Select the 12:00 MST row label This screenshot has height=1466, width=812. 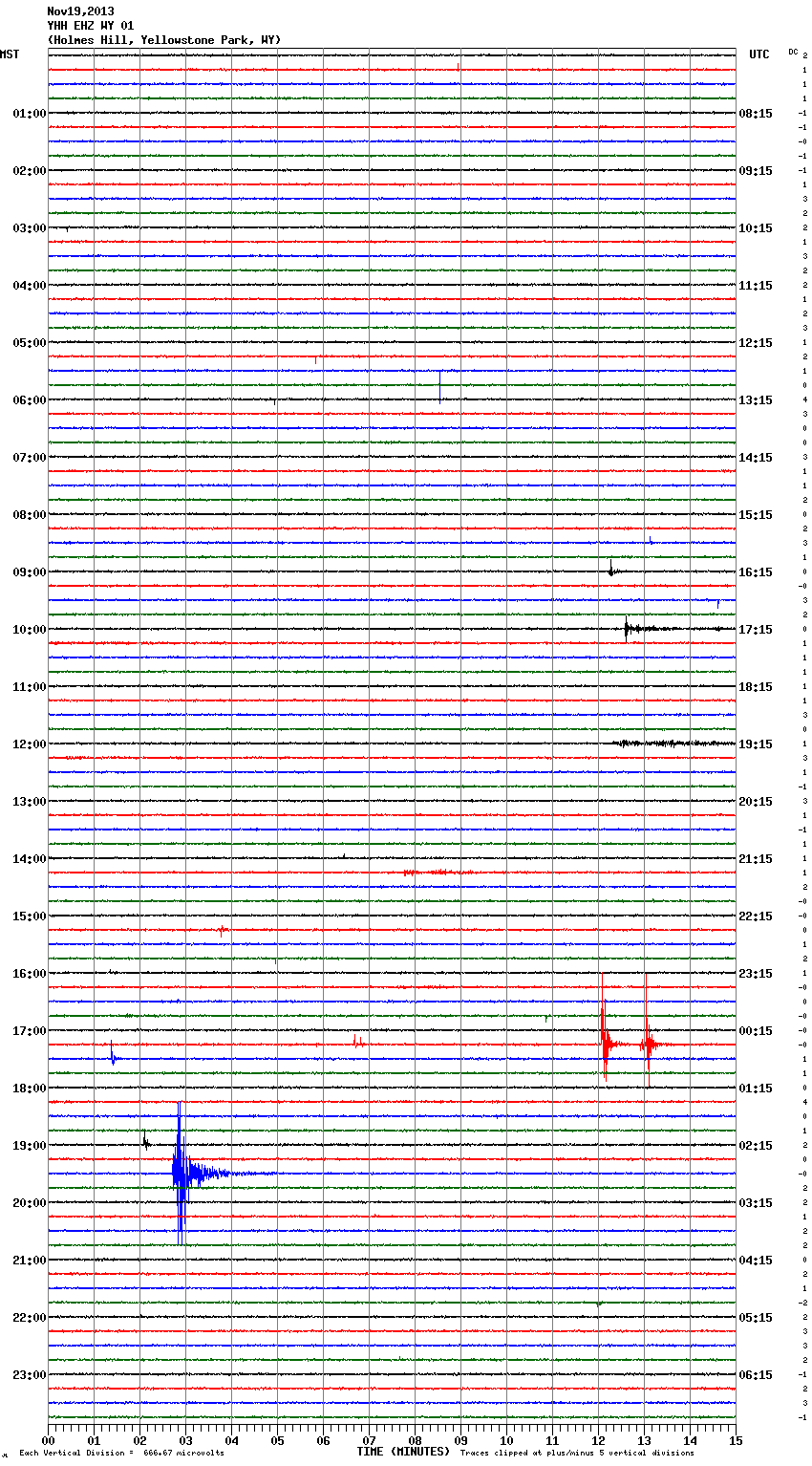point(30,744)
